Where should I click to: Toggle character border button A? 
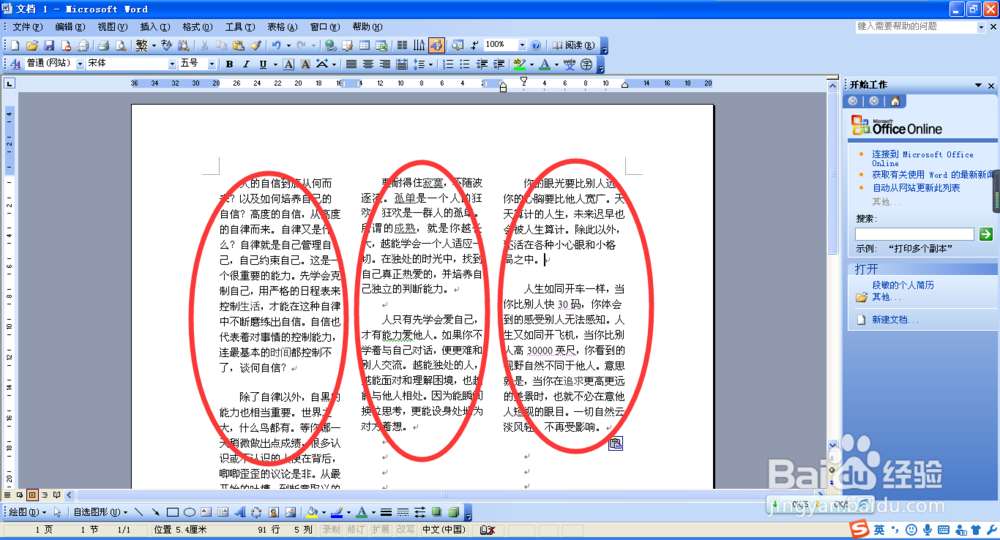[288, 64]
